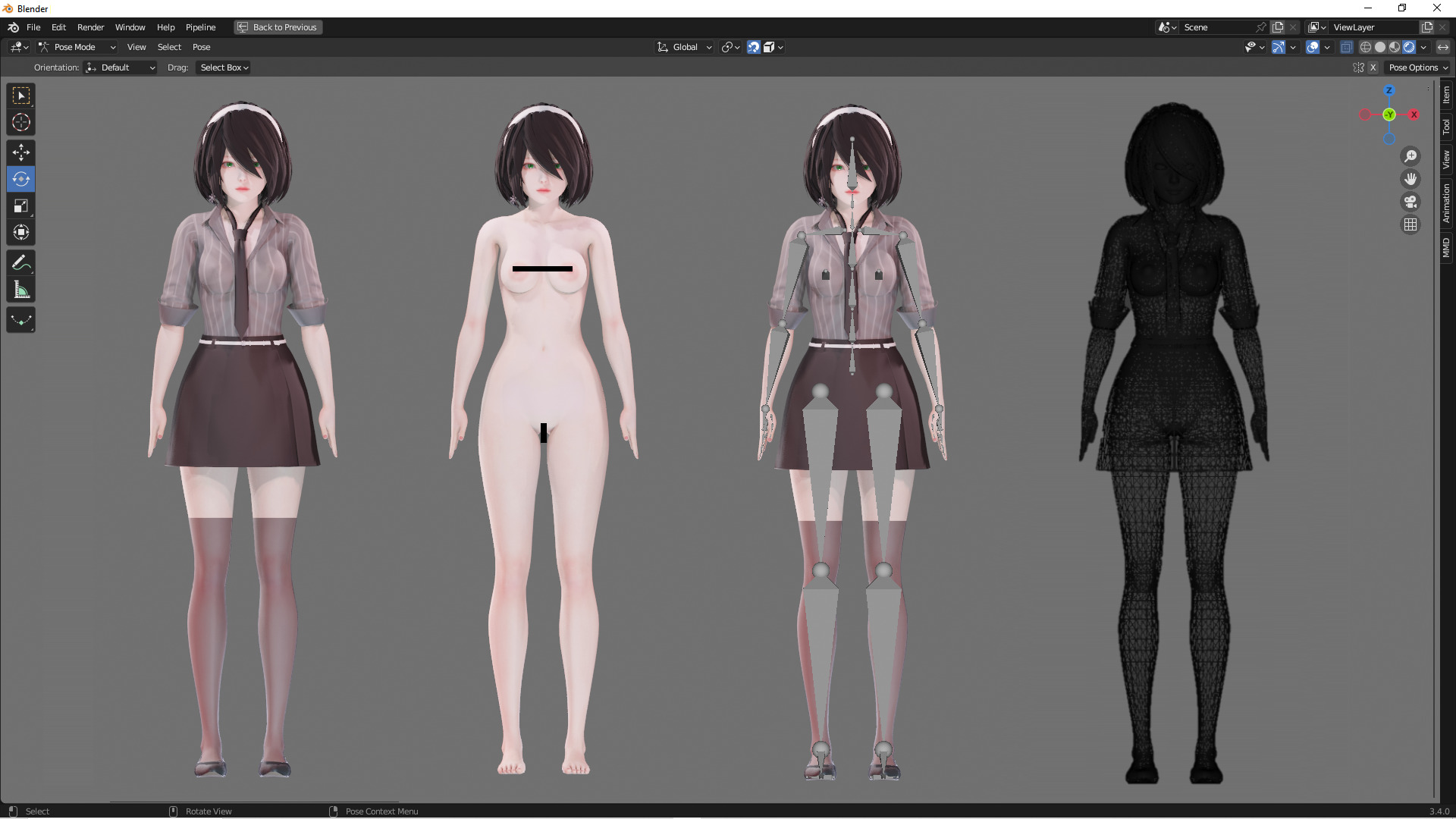The width and height of the screenshot is (1456, 819).
Task: Click the Blender logo menu icon
Action: (x=13, y=27)
